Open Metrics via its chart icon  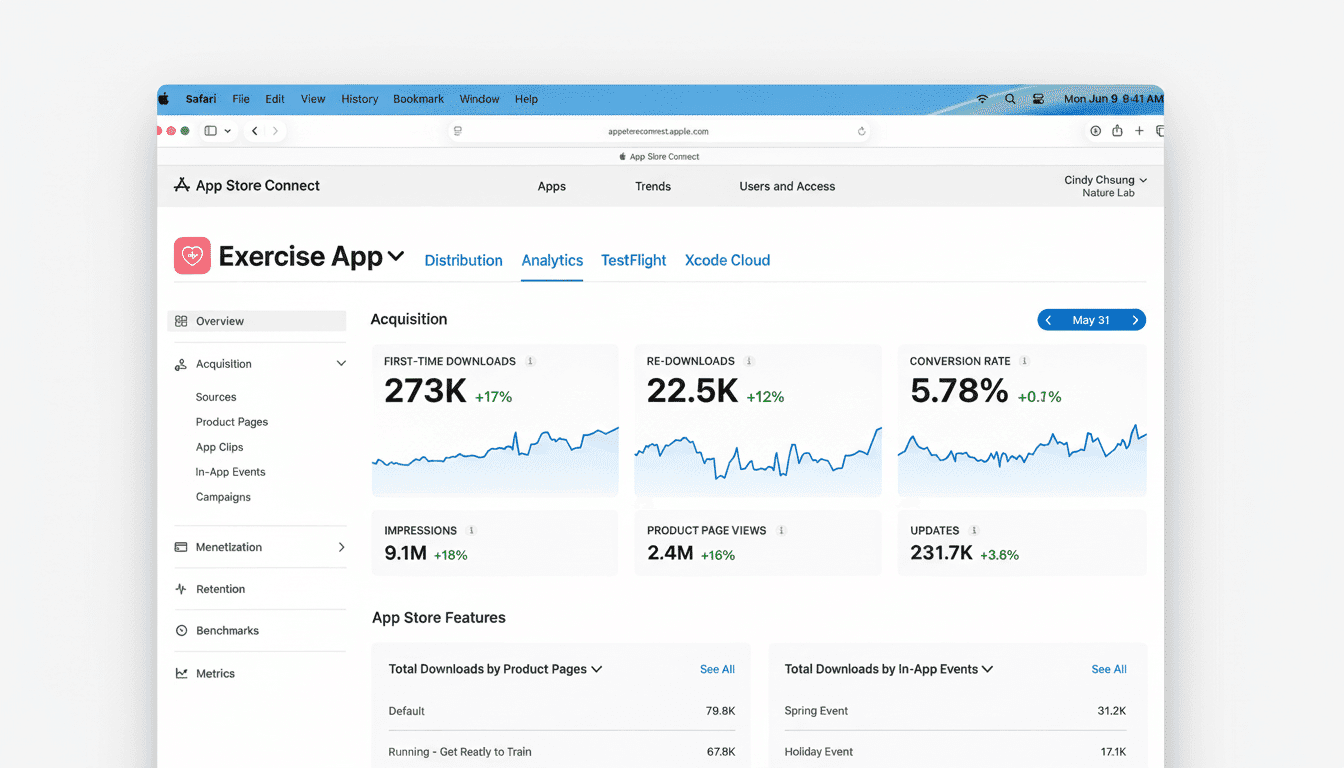(183, 673)
